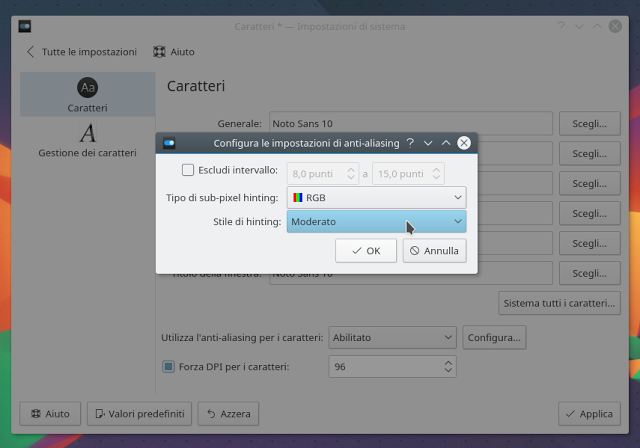Open the Aiuto toolbar item with lifebuoy icon

[x=174, y=52]
